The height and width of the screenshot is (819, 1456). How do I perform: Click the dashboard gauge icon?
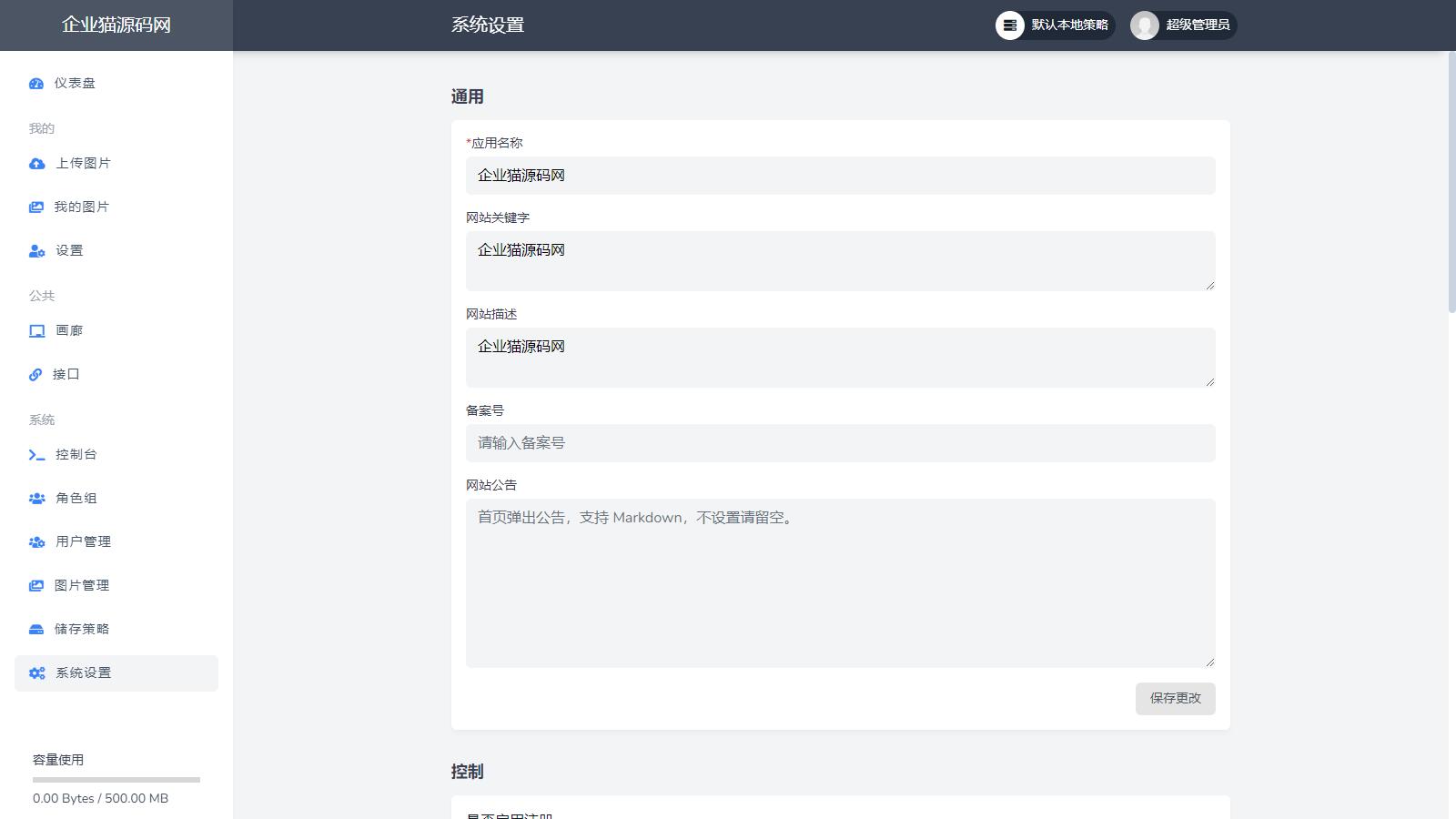[x=36, y=84]
